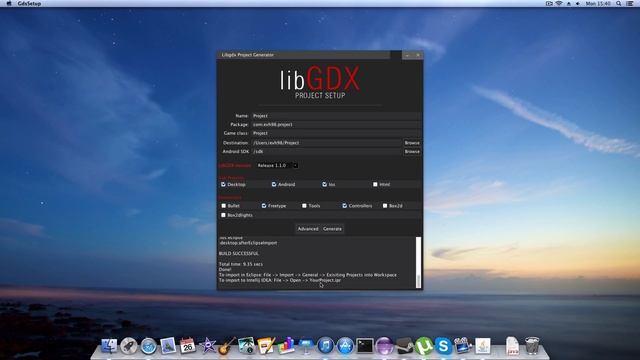640x360 pixels.
Task: Uncheck the Ios sub project checkbox
Action: coord(324,184)
